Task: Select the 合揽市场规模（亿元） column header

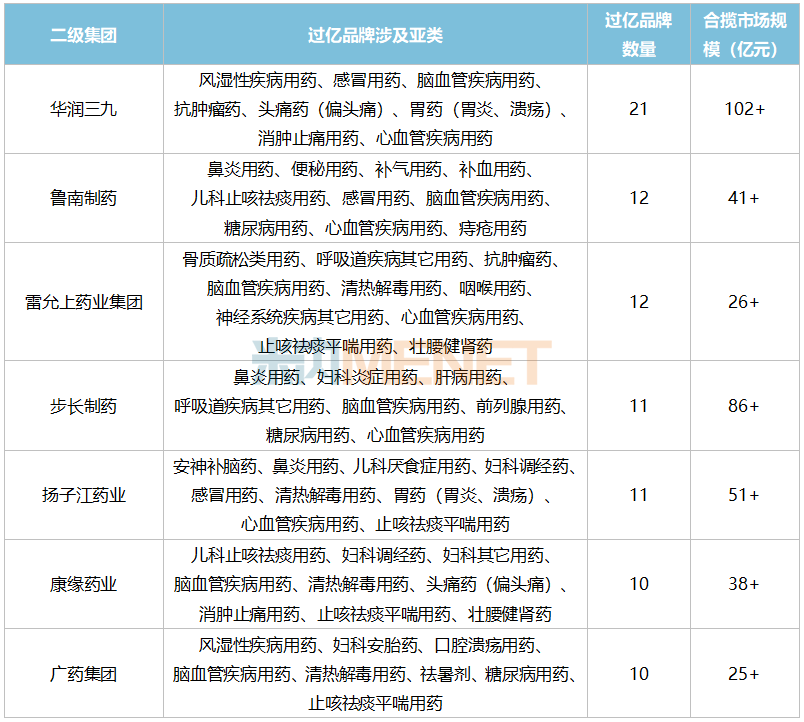Action: (x=743, y=35)
